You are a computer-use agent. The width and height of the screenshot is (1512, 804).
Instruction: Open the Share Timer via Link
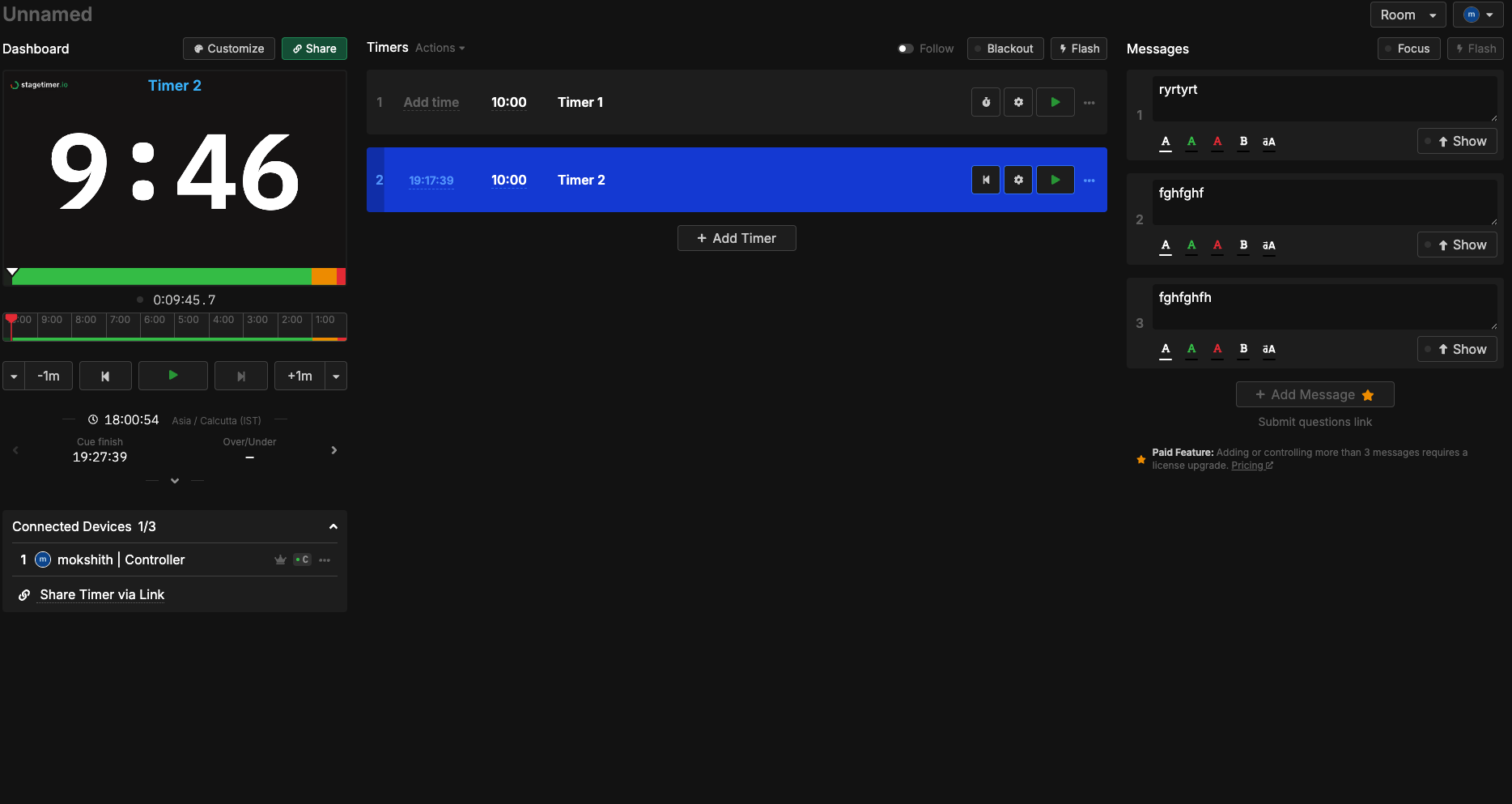click(102, 594)
